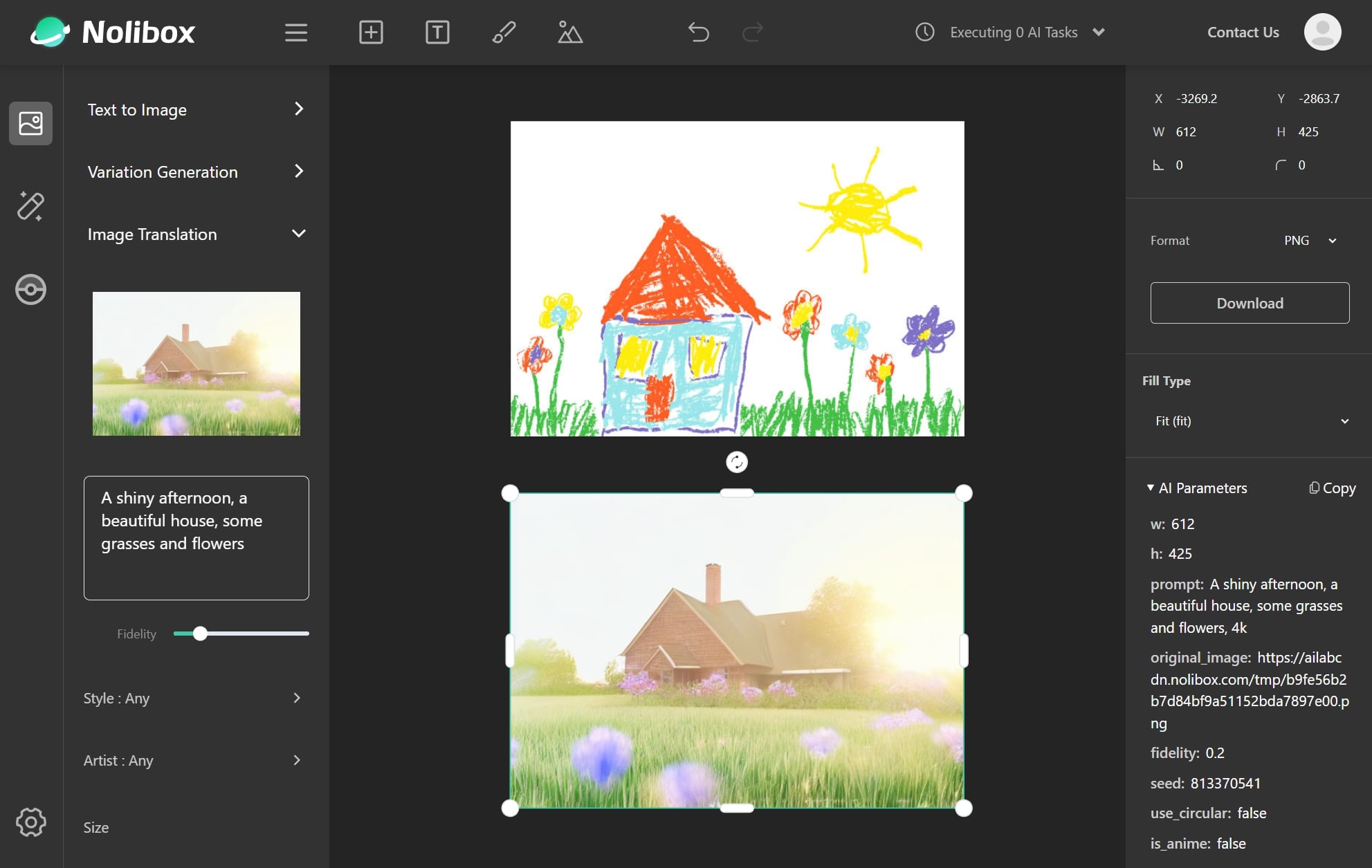
Task: Open the magic wand sidebar panel
Action: (30, 206)
